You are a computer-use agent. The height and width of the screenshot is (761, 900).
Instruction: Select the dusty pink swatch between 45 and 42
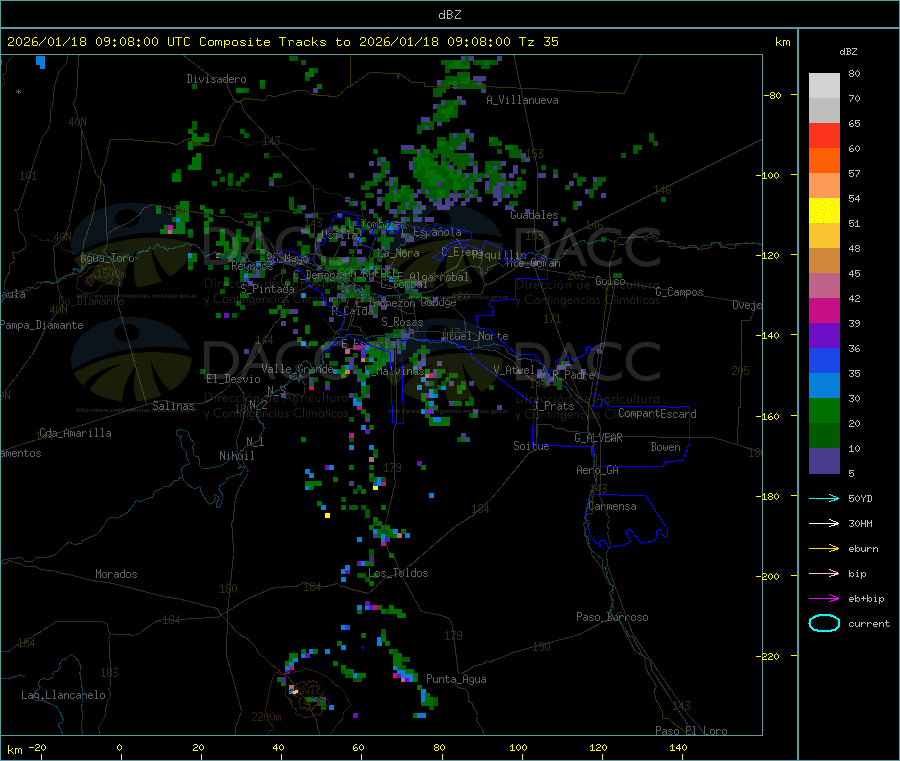[x=824, y=286]
